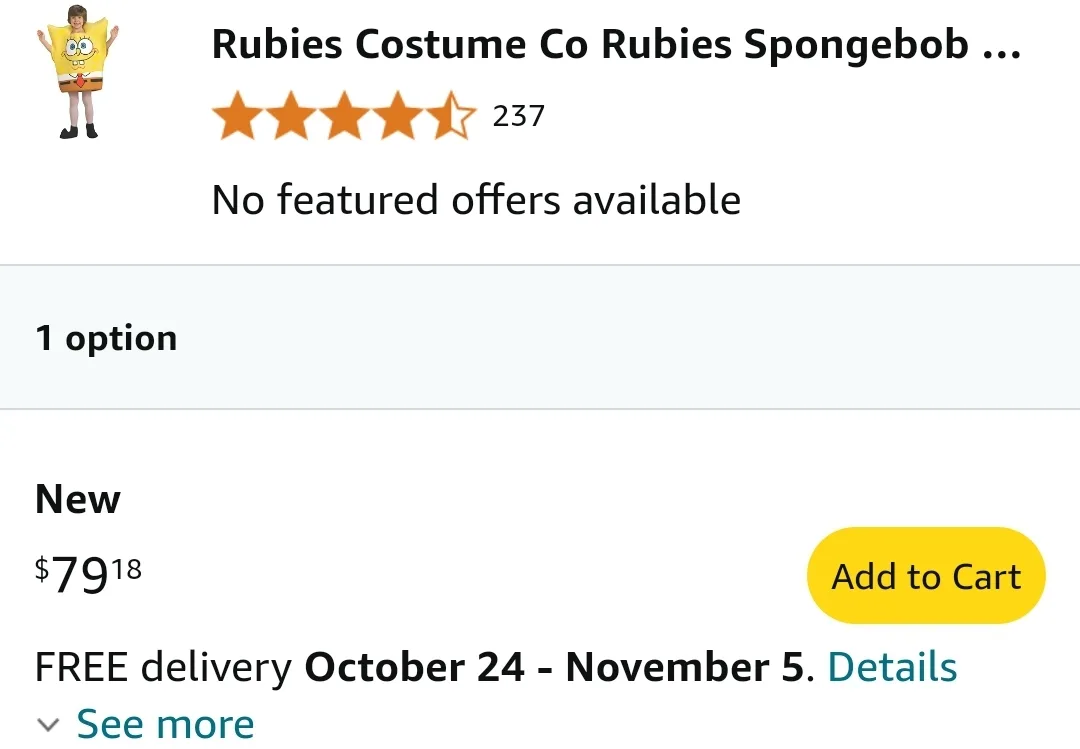Image resolution: width=1080 pixels, height=749 pixels.
Task: Click the No featured offers available notice
Action: coord(476,199)
